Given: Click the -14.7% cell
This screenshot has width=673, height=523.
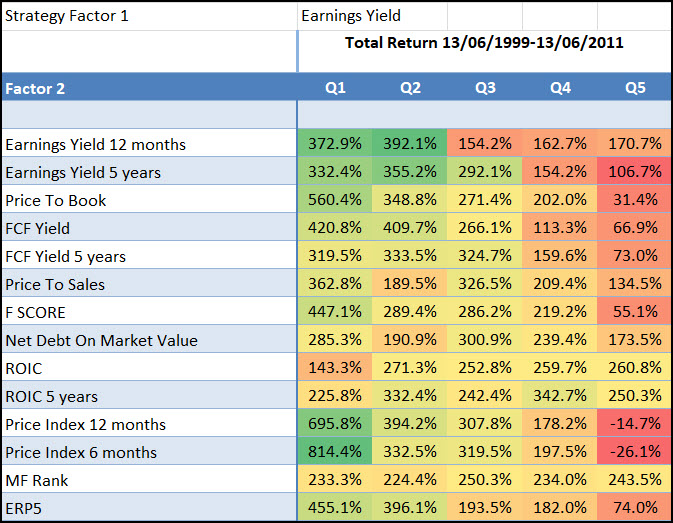Looking at the screenshot, I should tap(635, 423).
